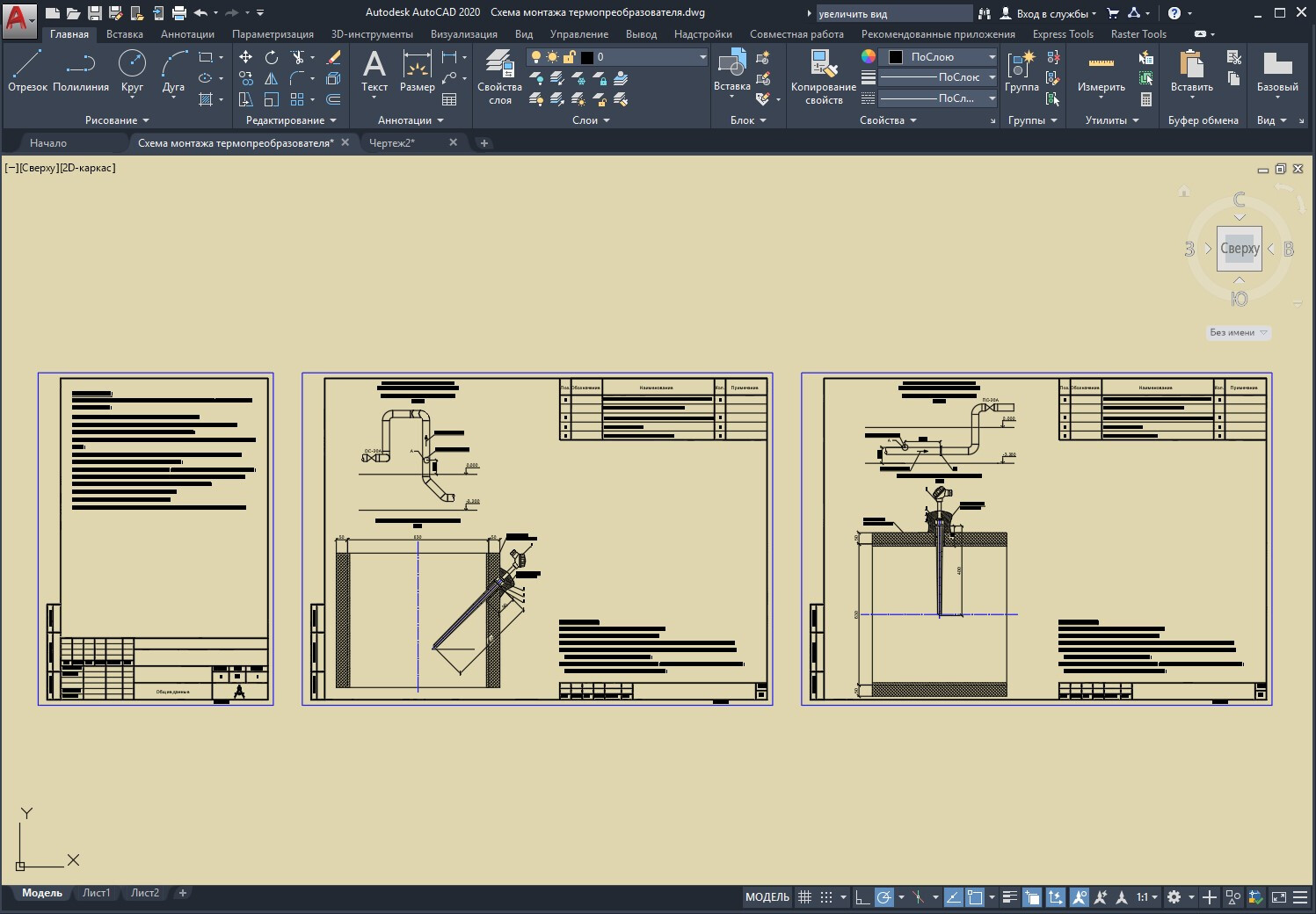Viewport: 1316px width, 914px height.
Task: Toggle snap mode in status bar
Action: [826, 897]
